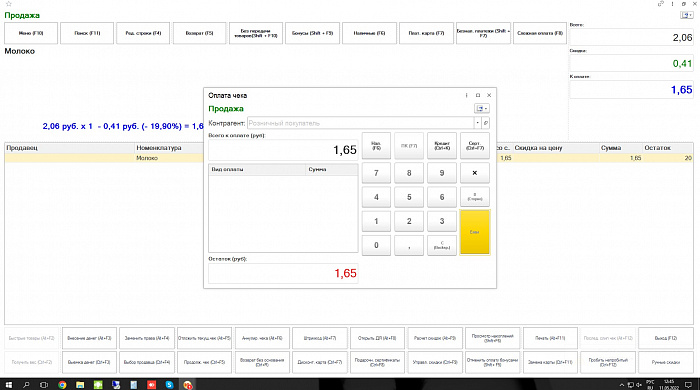Screen dimensions: 700x390
Task: Select cash payment button Нал. (F6)
Action: [376, 145]
